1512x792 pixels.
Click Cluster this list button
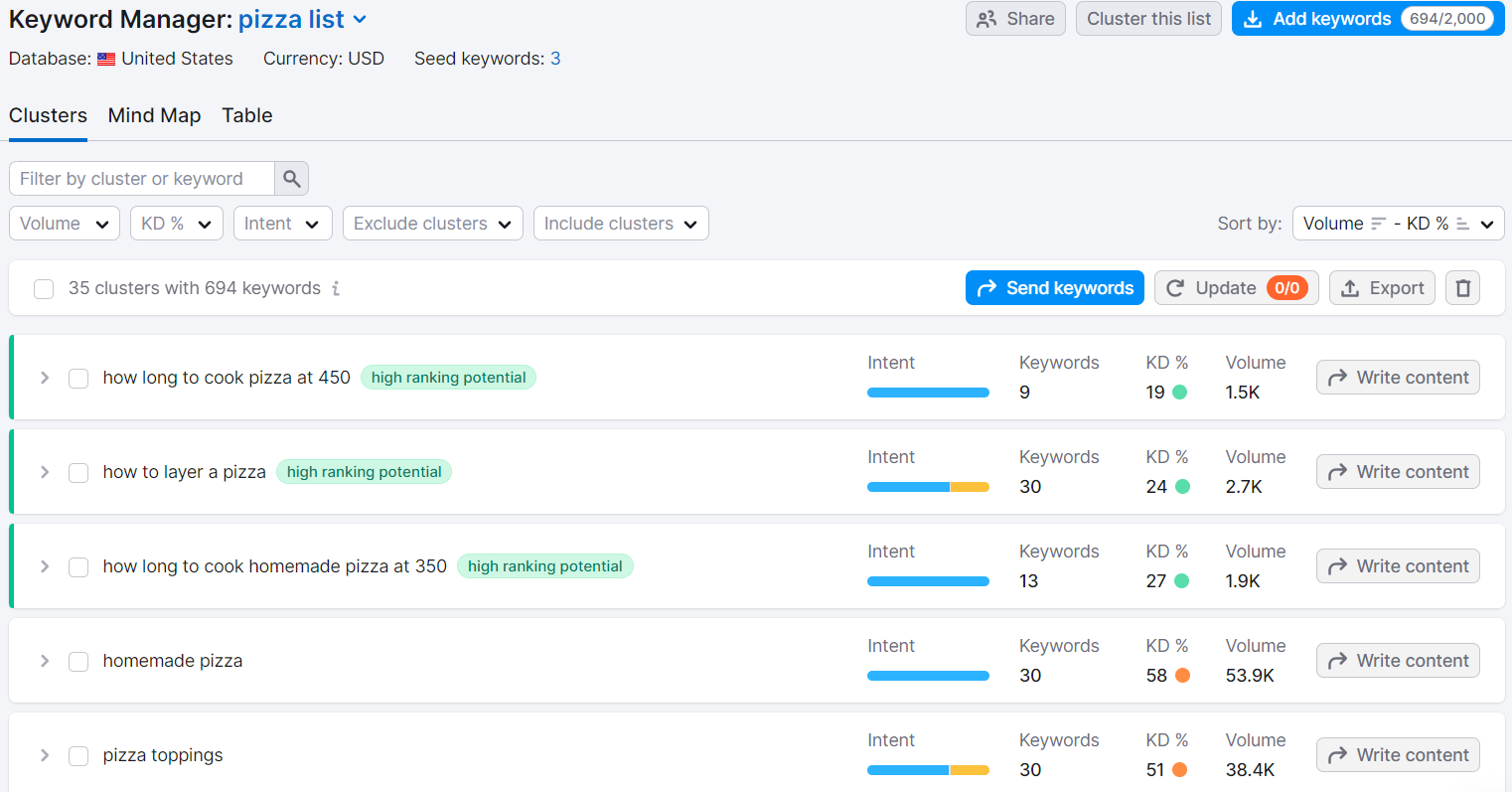pos(1148,19)
